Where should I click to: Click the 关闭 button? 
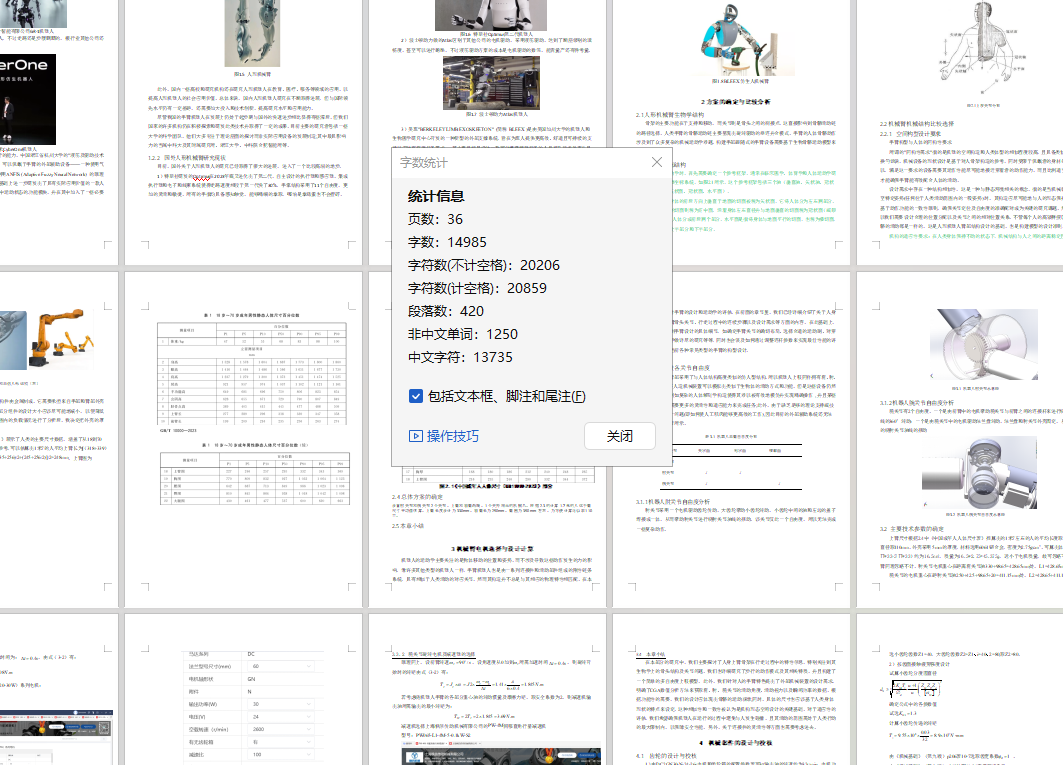(x=620, y=436)
